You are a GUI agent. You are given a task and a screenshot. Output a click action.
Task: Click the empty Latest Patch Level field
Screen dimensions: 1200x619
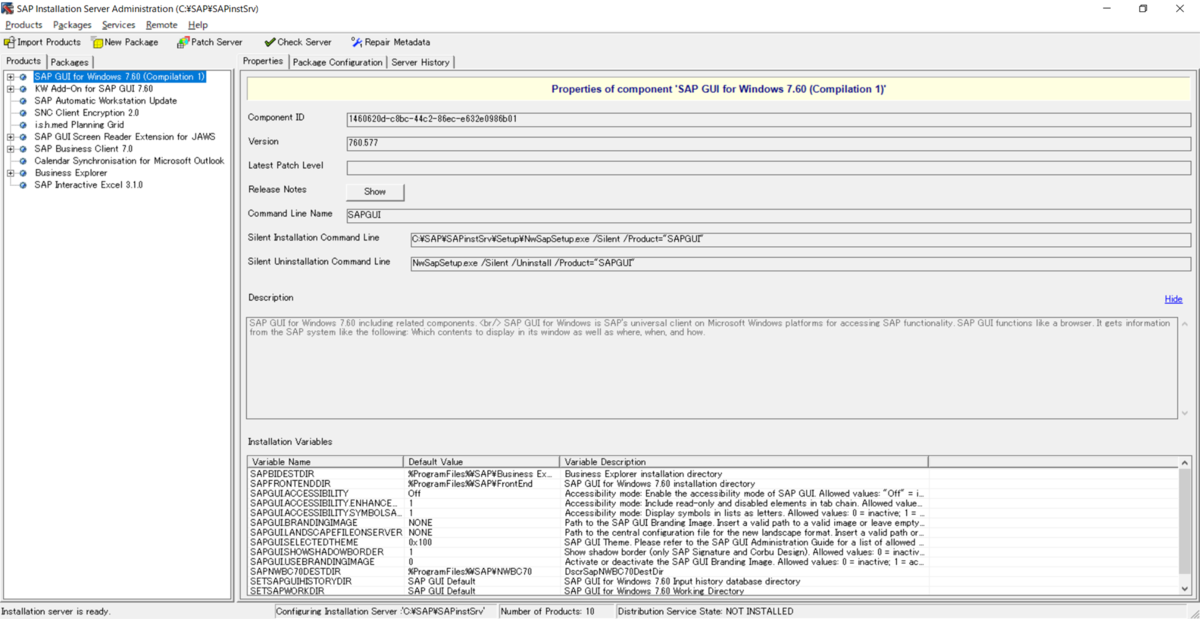pyautogui.click(x=768, y=167)
